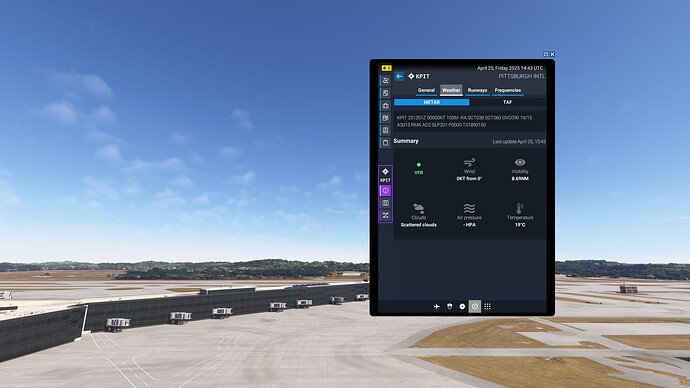The height and width of the screenshot is (388, 690).
Task: Click the visibility eye icon in summary
Action: click(x=520, y=162)
